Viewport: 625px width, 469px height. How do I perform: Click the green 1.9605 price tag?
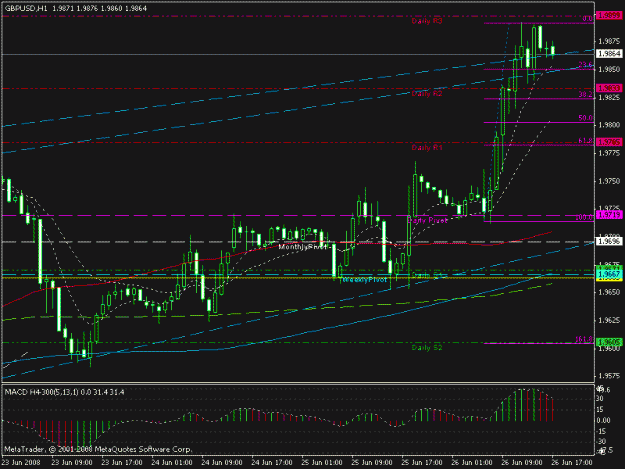click(x=609, y=342)
